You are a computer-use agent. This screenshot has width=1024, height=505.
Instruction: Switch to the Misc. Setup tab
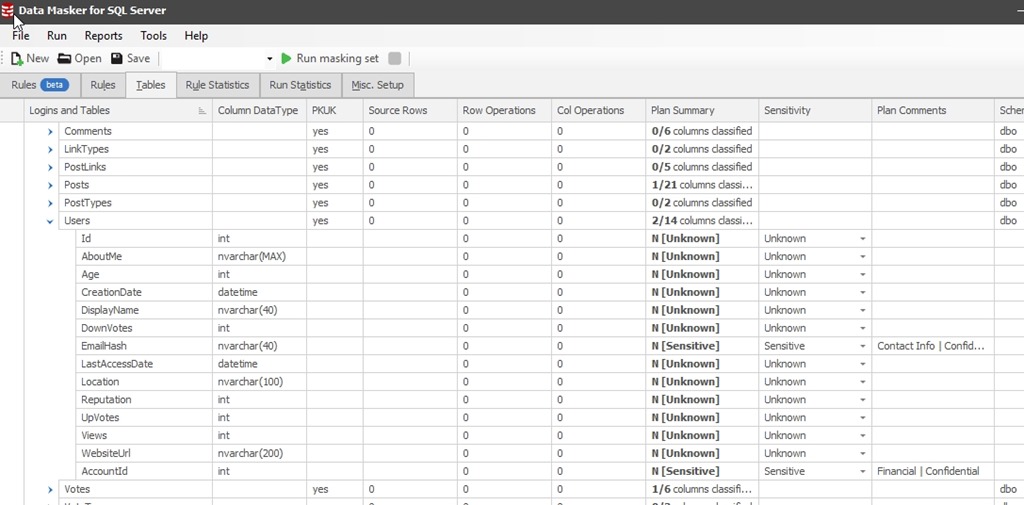click(x=376, y=85)
